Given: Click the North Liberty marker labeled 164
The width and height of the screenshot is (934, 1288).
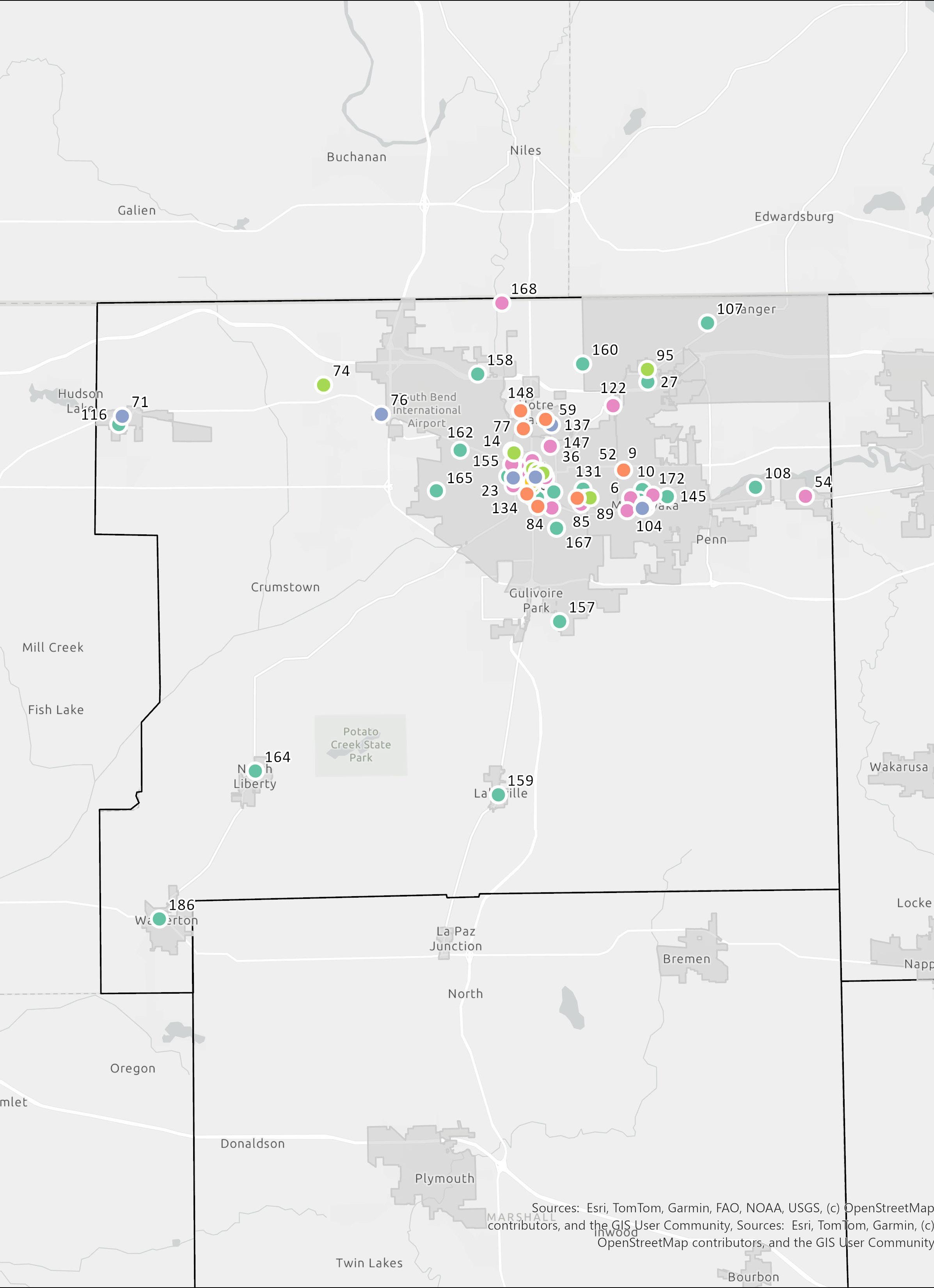Looking at the screenshot, I should [x=256, y=770].
